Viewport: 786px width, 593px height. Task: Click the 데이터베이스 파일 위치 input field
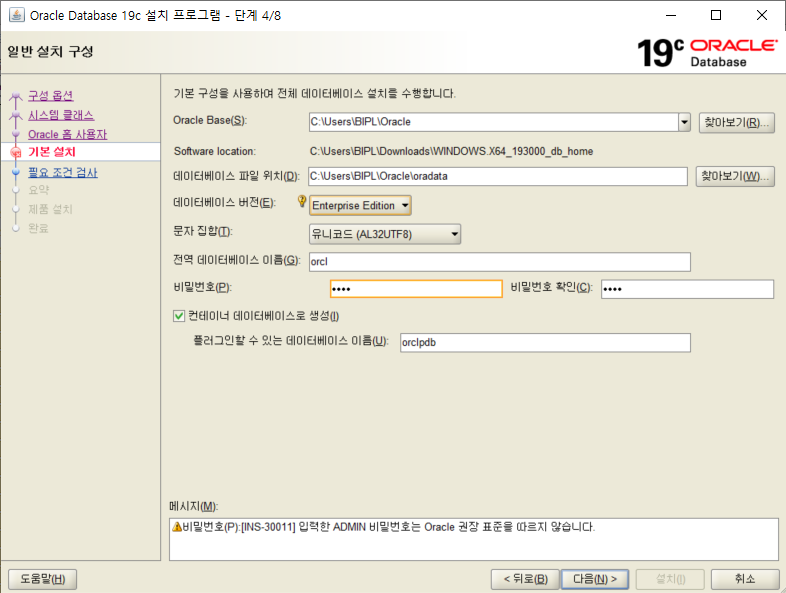498,176
